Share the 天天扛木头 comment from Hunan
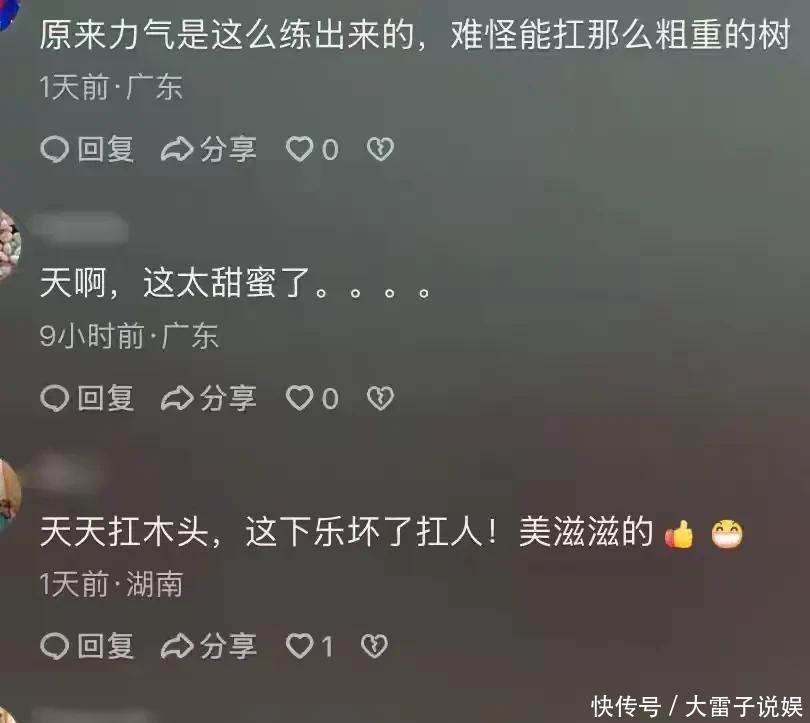Viewport: 810px width, 723px height. (209, 646)
